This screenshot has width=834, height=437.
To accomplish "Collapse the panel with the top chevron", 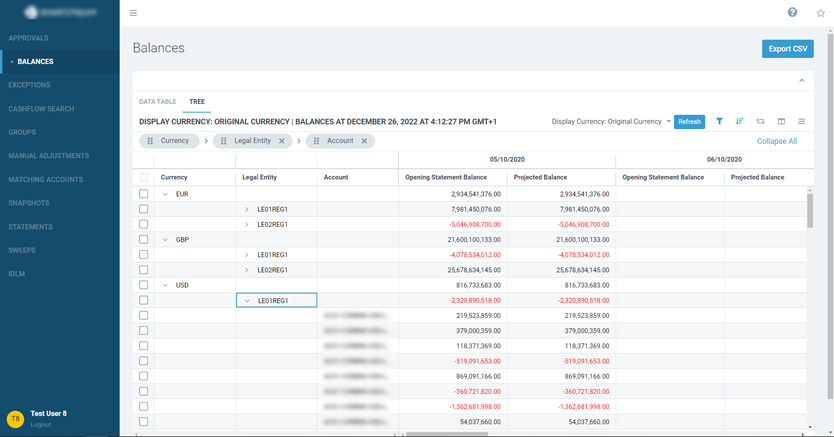I will click(801, 80).
